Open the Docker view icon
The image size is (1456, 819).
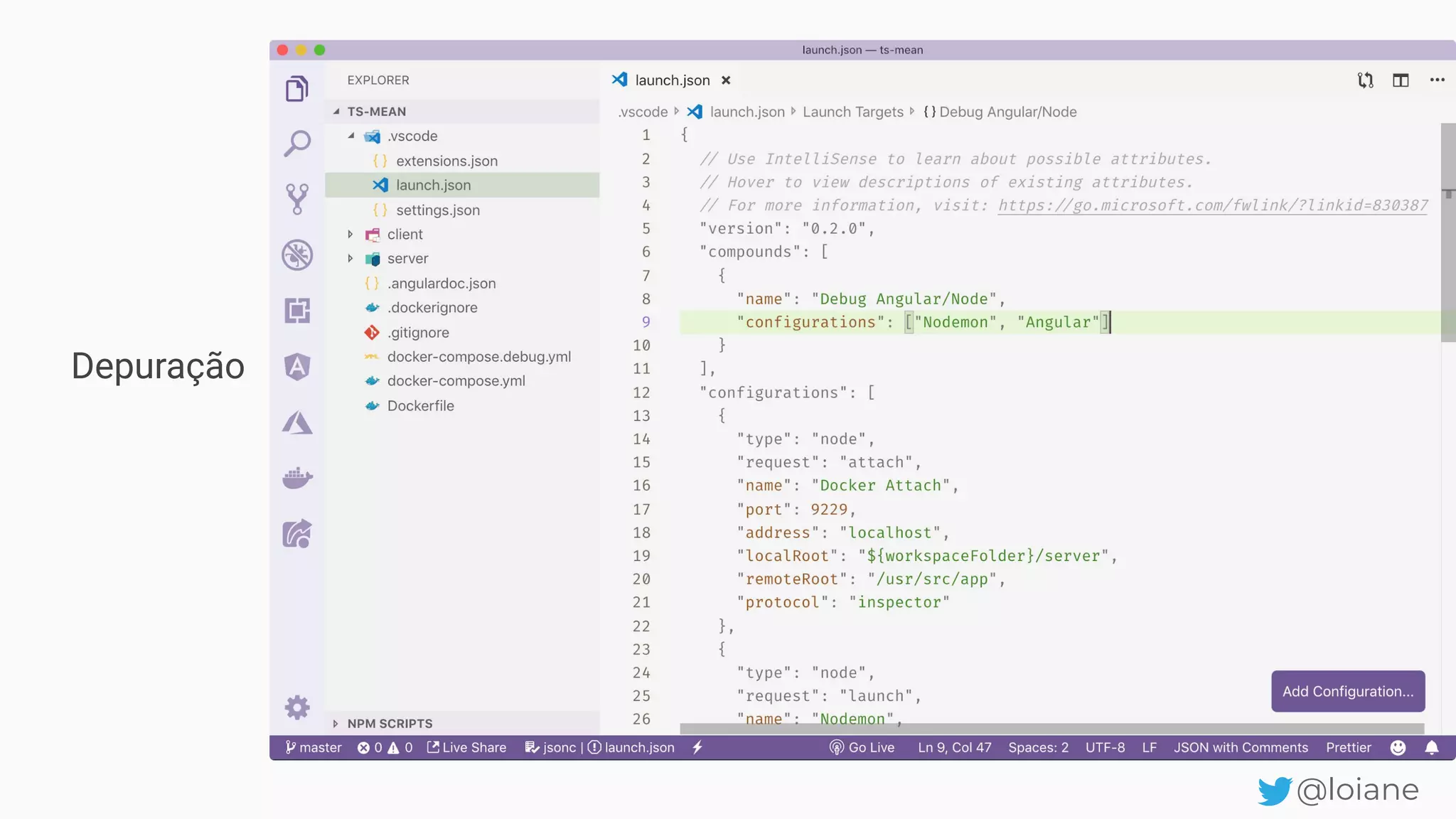(297, 478)
